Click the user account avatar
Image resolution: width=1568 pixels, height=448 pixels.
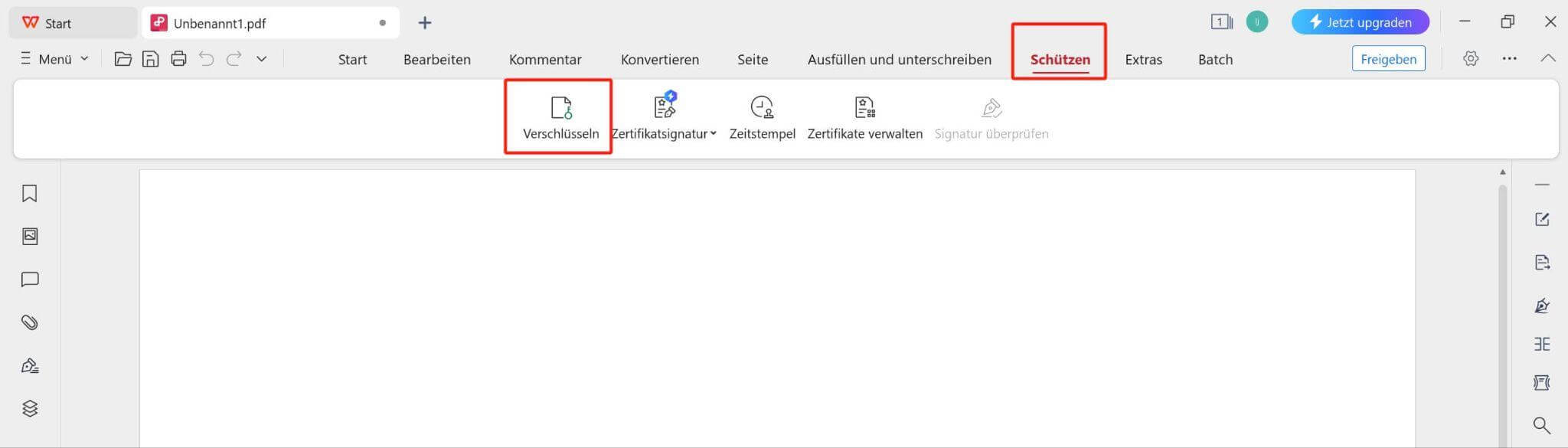[1256, 22]
